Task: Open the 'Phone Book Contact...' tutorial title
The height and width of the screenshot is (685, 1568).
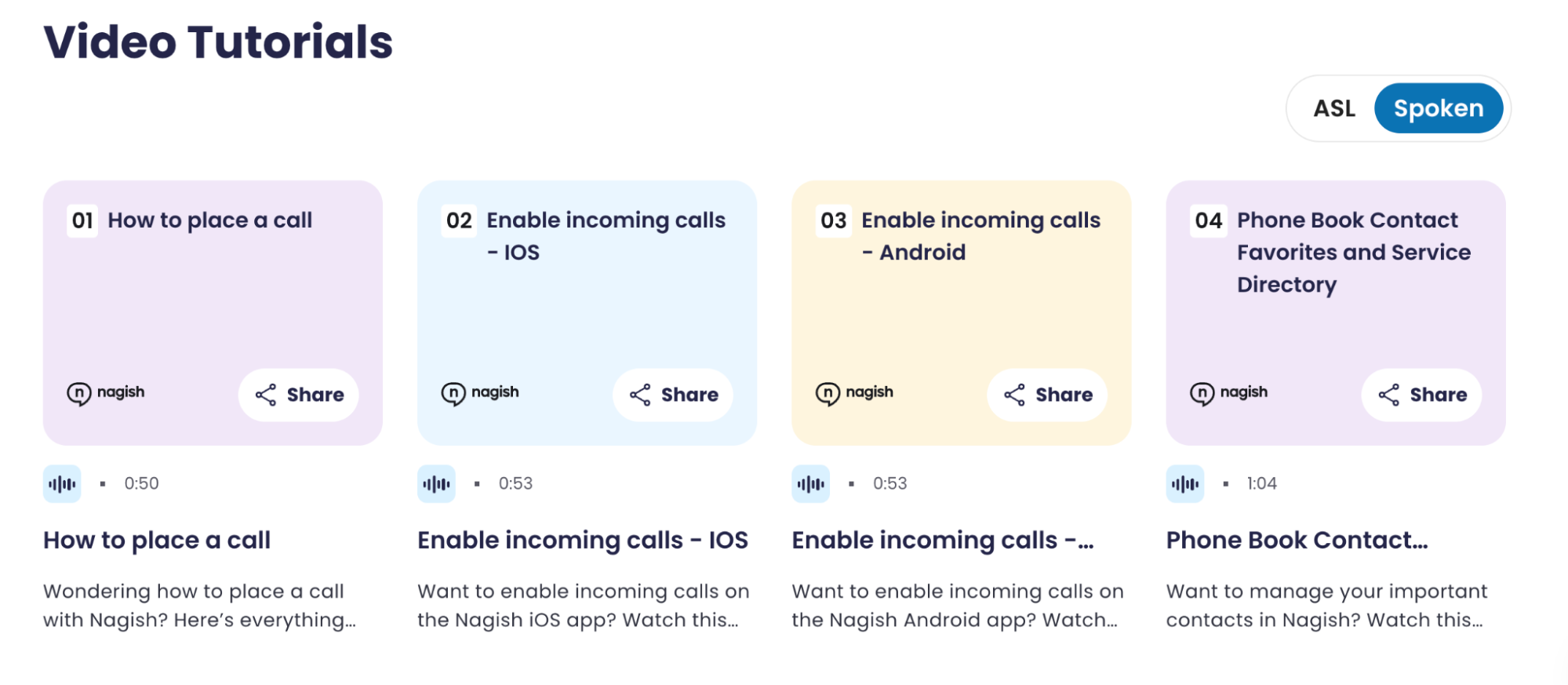Action: click(1297, 540)
